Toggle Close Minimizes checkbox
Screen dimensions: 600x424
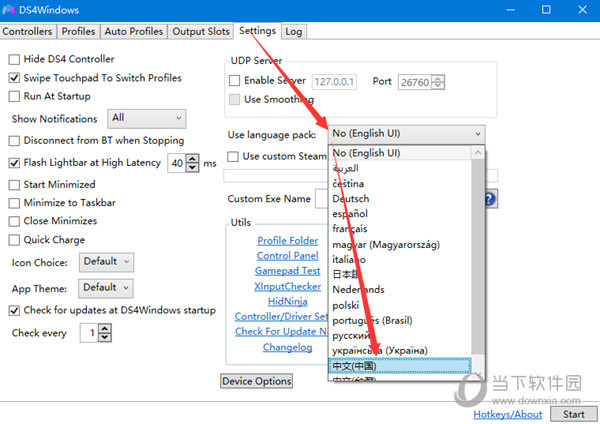[x=14, y=221]
